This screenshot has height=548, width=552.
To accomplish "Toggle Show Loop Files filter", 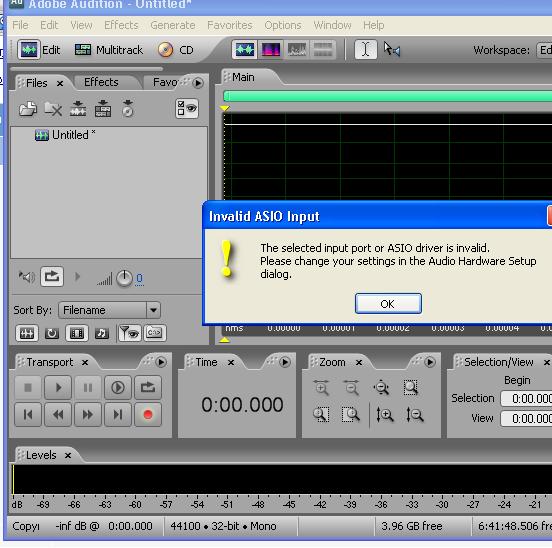I will point(52,333).
